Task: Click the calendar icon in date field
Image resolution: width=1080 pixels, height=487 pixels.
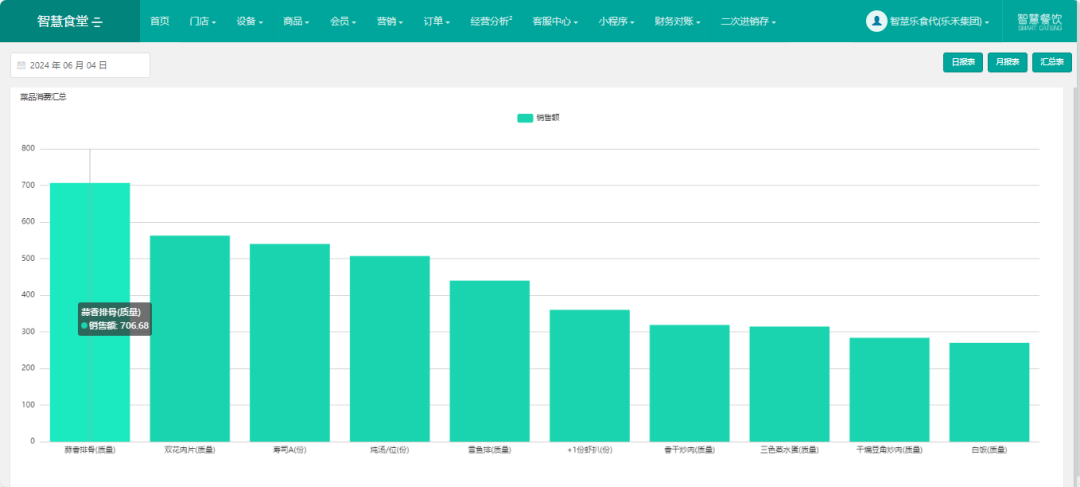Action: (21, 65)
